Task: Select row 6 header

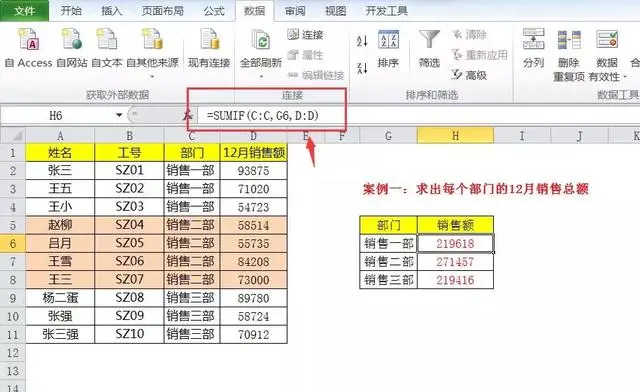Action: coord(13,243)
